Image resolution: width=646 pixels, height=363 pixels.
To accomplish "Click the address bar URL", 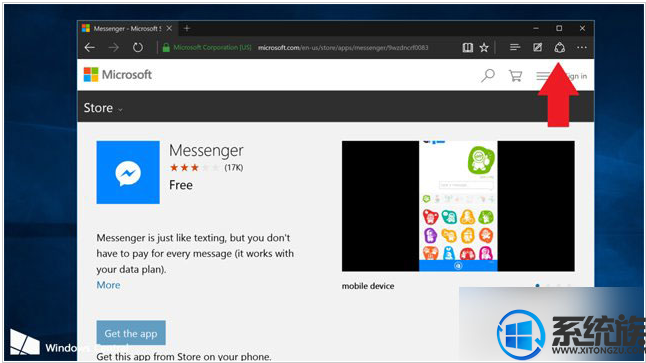I will 343,47.
